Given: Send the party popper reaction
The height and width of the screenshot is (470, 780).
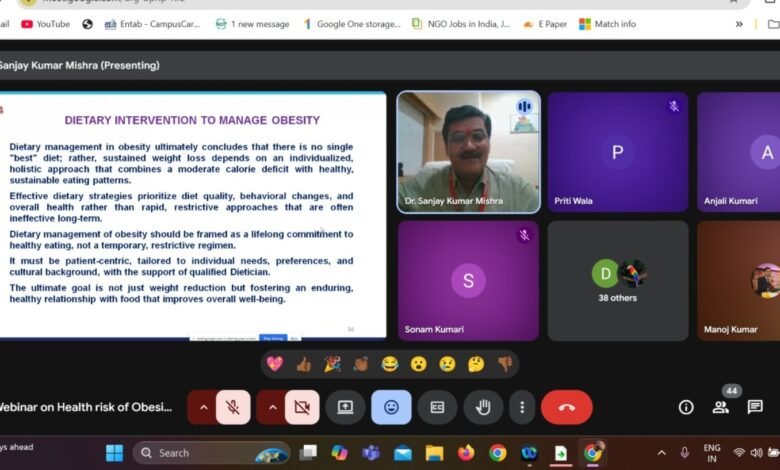Looking at the screenshot, I should pyautogui.click(x=332, y=364).
